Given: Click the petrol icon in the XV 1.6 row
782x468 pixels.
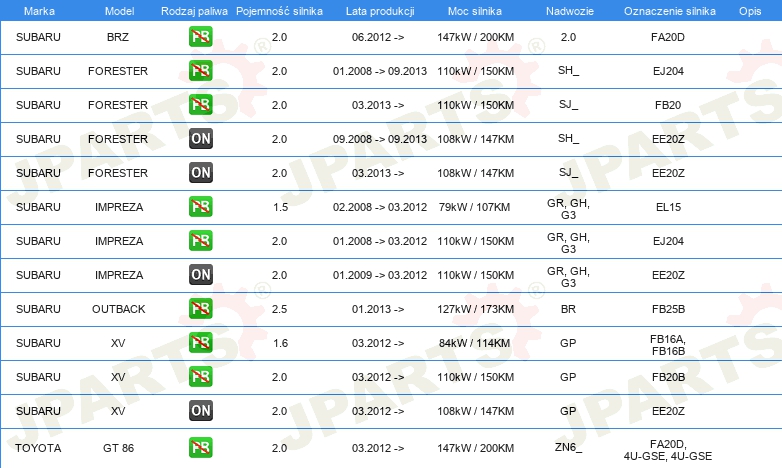Looking at the screenshot, I should (200, 342).
